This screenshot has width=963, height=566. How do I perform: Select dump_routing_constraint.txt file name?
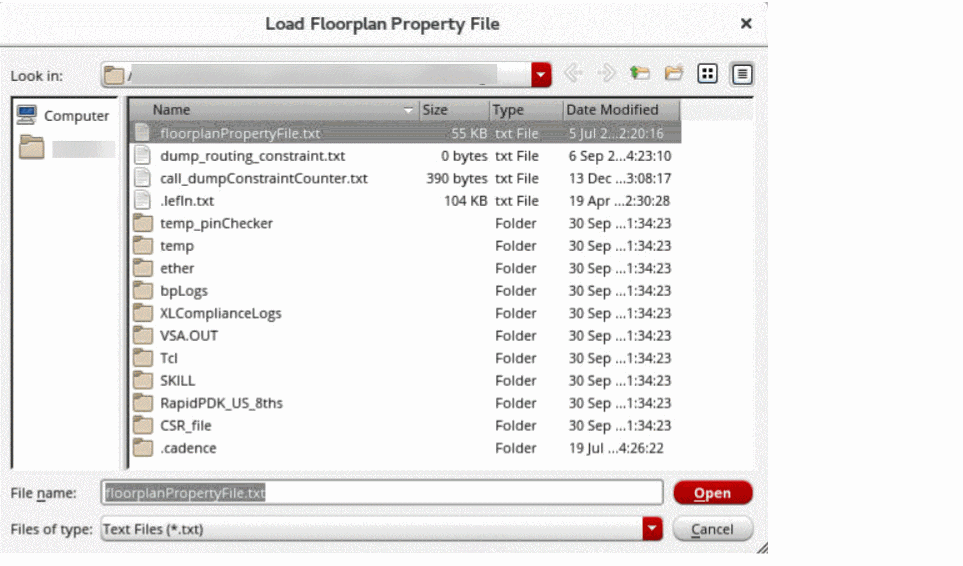(x=252, y=156)
